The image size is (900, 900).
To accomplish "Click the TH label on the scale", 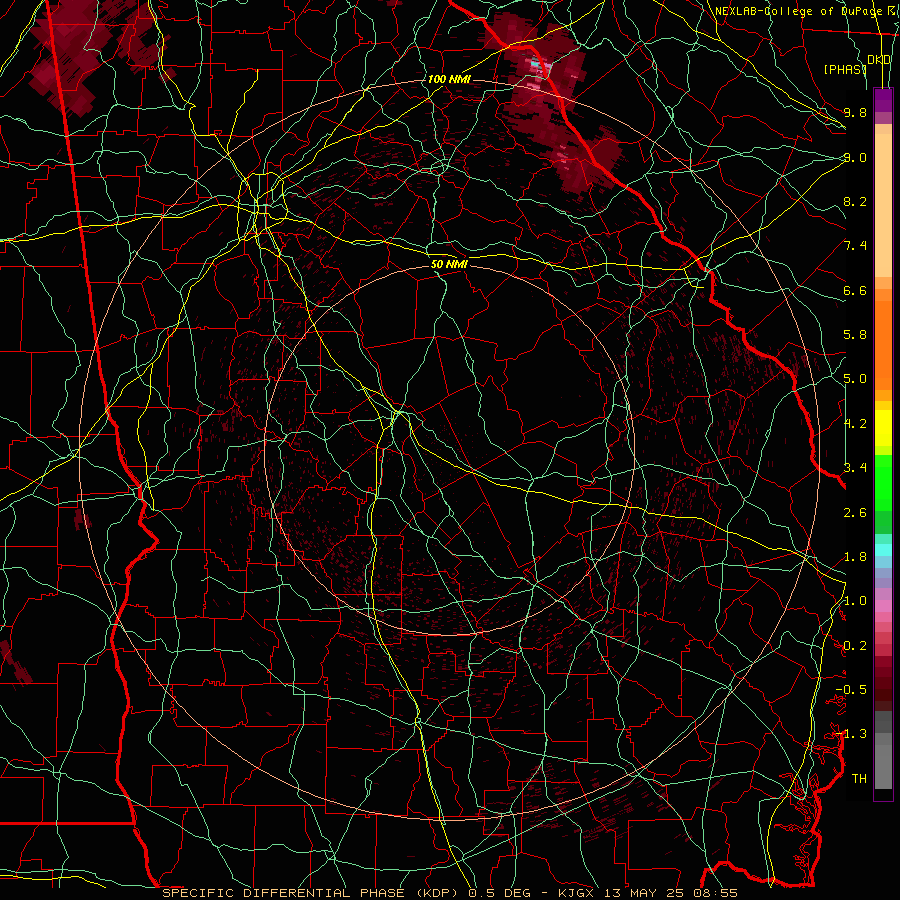I will [x=859, y=779].
